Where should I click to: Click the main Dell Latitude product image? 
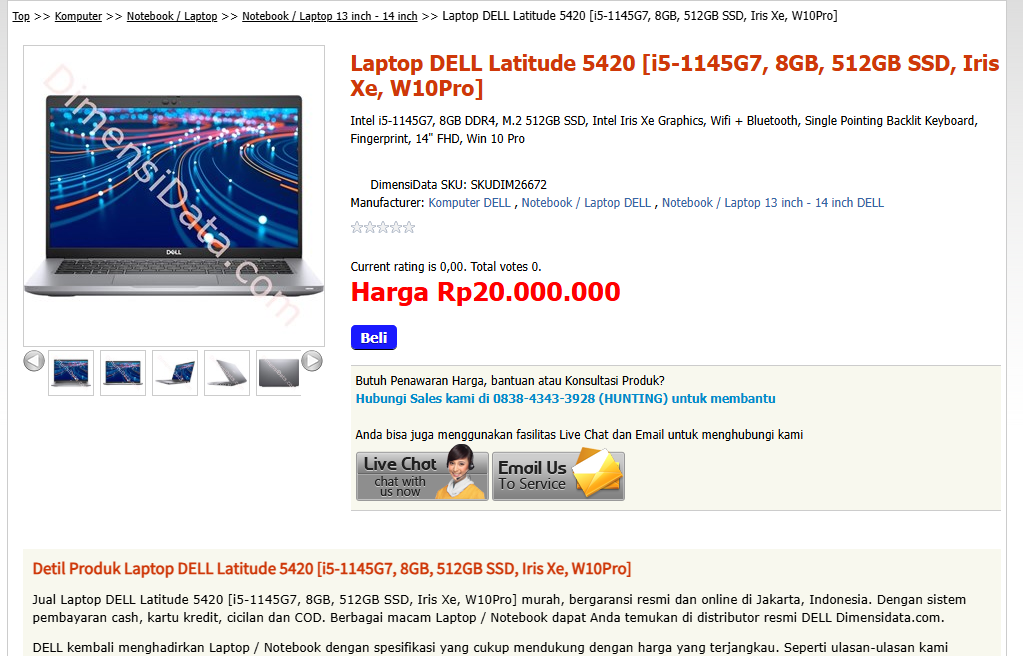pyautogui.click(x=174, y=196)
